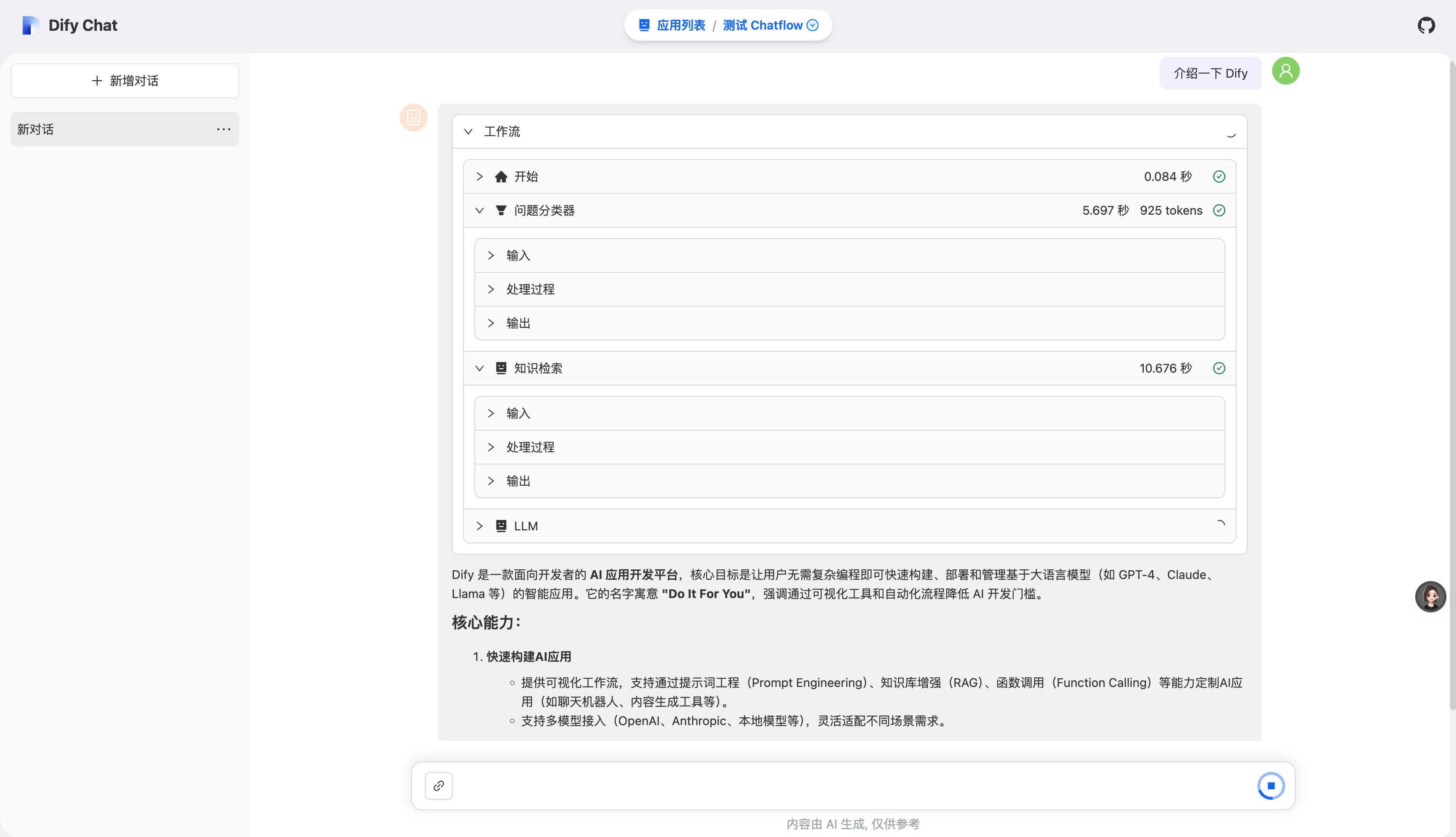Expand the LLM node details
1456x837 pixels.
[480, 526]
